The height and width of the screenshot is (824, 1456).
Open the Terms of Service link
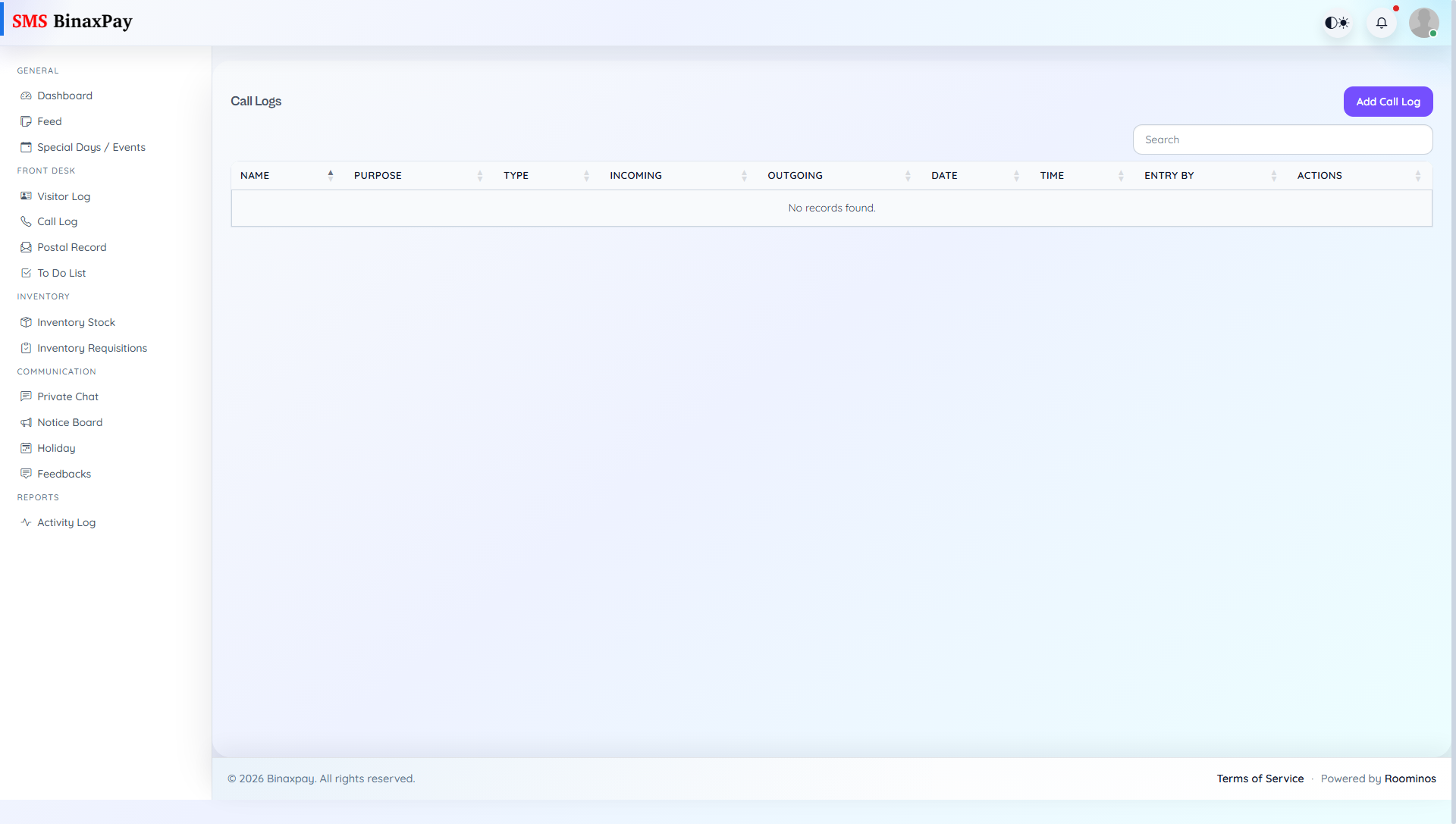(x=1260, y=779)
